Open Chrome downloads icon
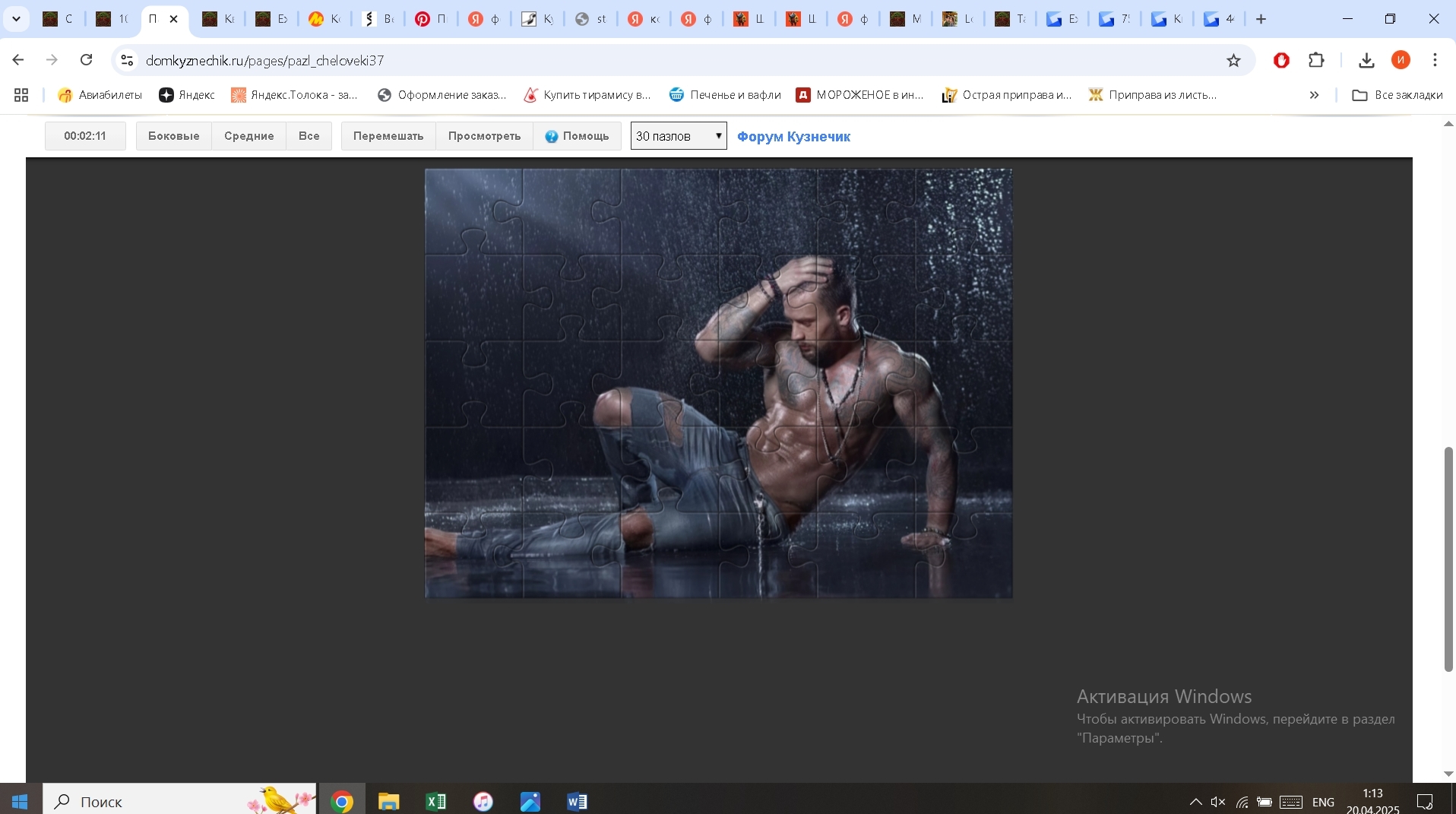 point(1366,61)
